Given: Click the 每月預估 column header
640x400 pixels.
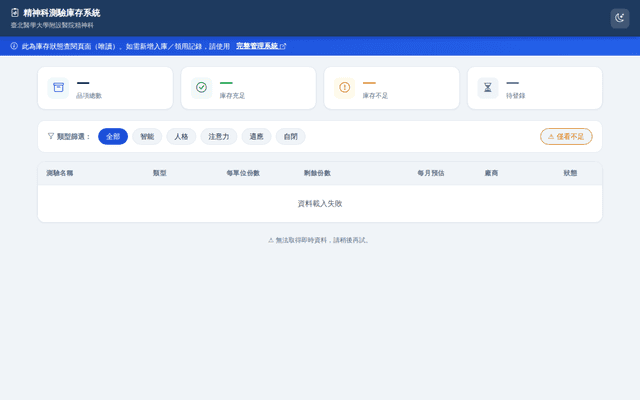Looking at the screenshot, I should pos(431,173).
